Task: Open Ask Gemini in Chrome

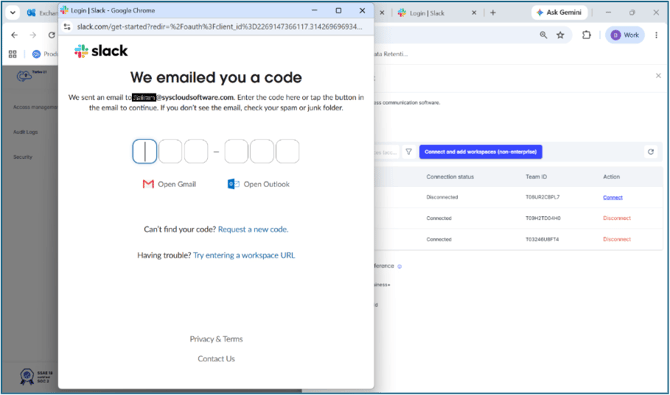Action: (559, 12)
